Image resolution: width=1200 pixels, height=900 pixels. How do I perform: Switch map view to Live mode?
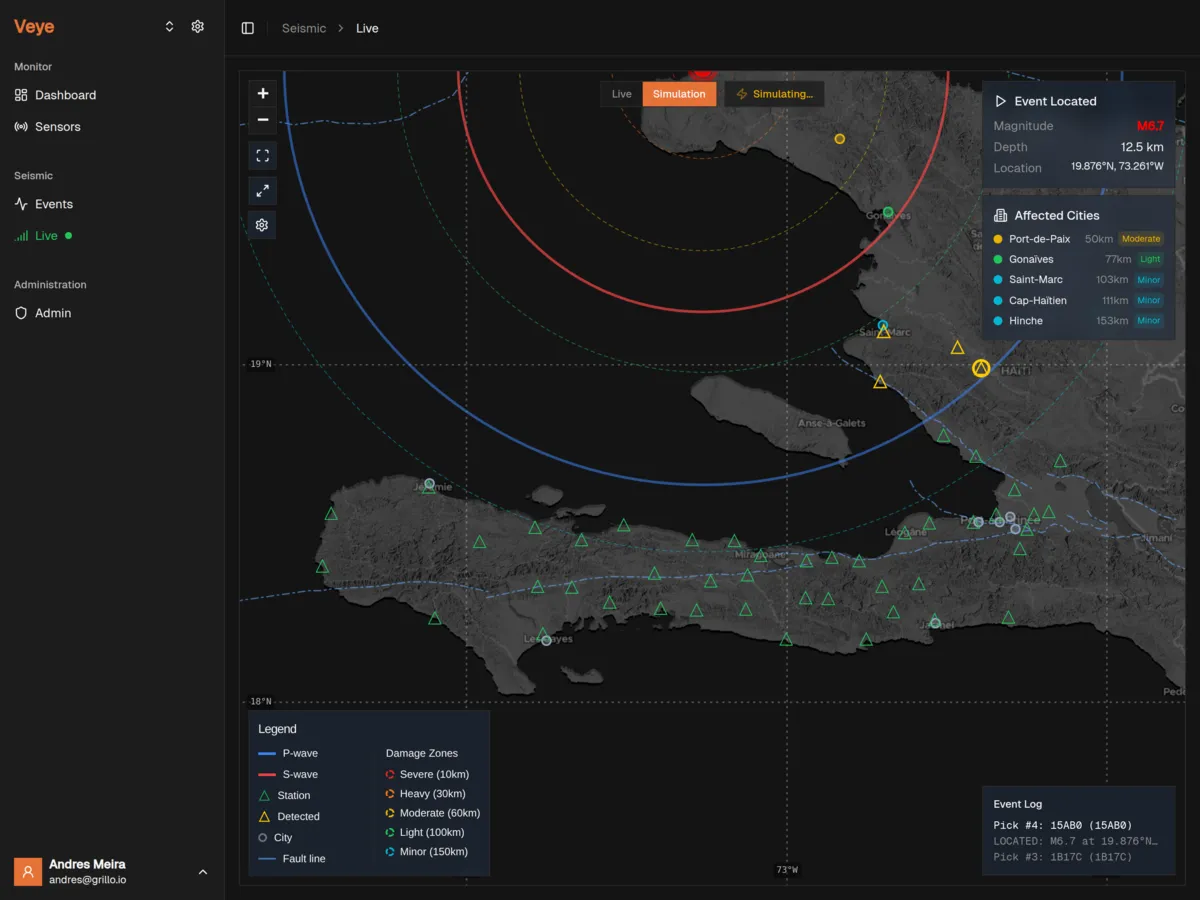[x=620, y=93]
